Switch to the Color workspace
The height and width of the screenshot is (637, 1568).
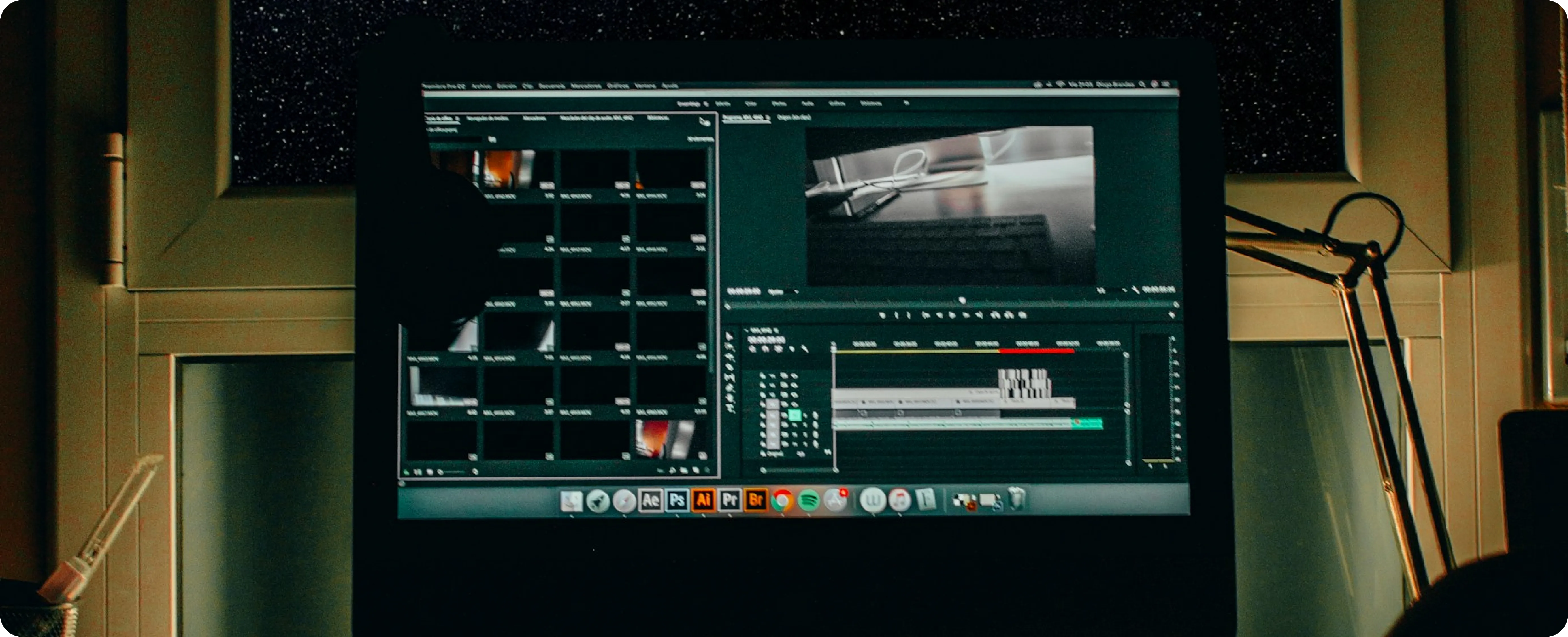(751, 103)
